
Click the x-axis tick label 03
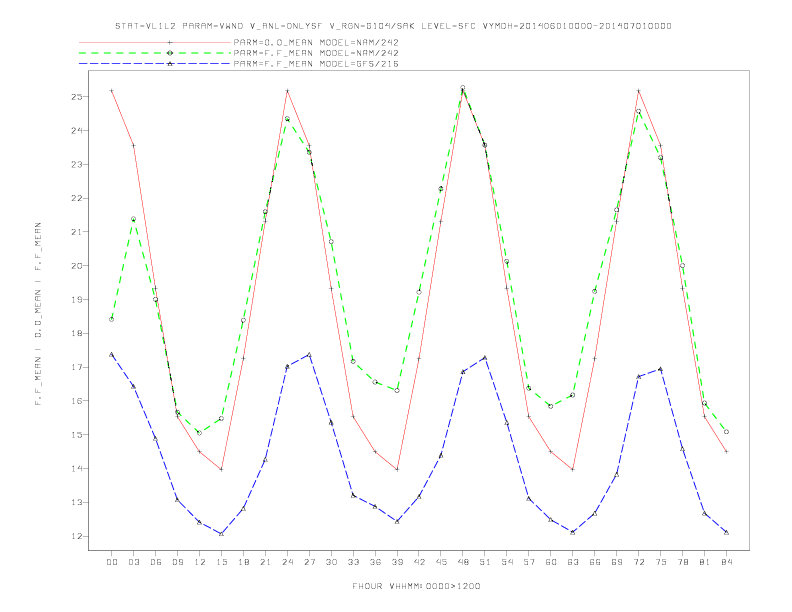point(133,562)
